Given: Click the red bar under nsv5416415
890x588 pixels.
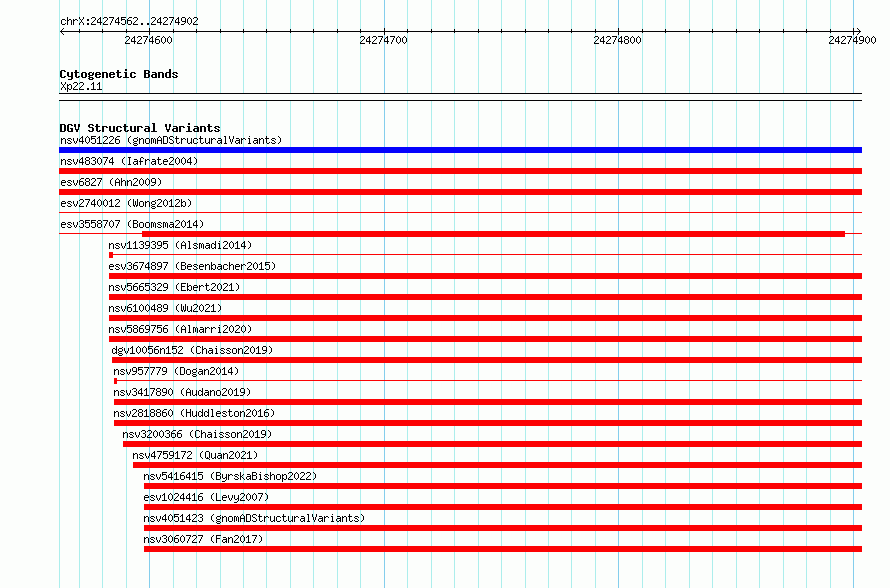Looking at the screenshot, I should tap(503, 486).
